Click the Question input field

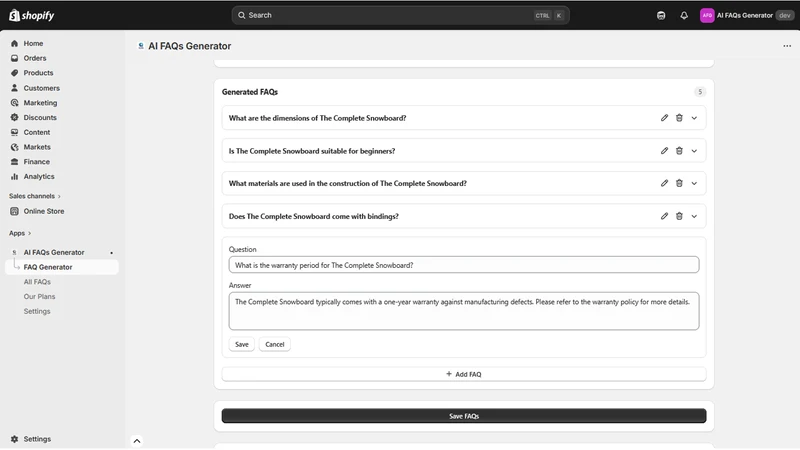(x=464, y=265)
